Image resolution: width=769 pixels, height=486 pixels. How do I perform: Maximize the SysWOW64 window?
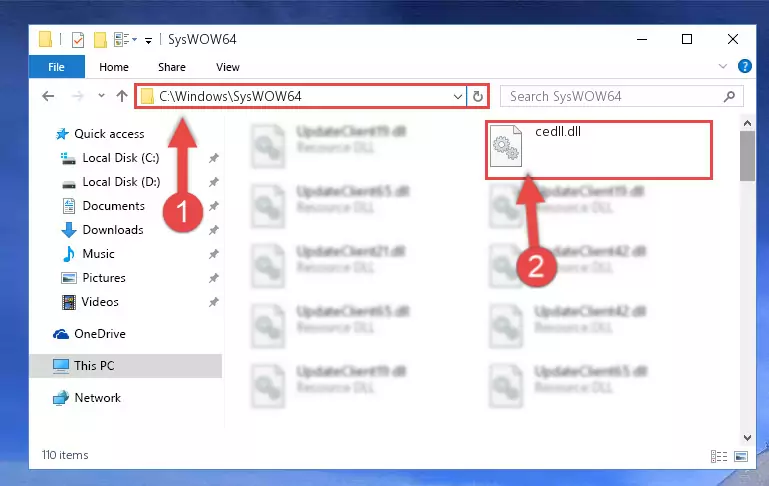tap(687, 39)
